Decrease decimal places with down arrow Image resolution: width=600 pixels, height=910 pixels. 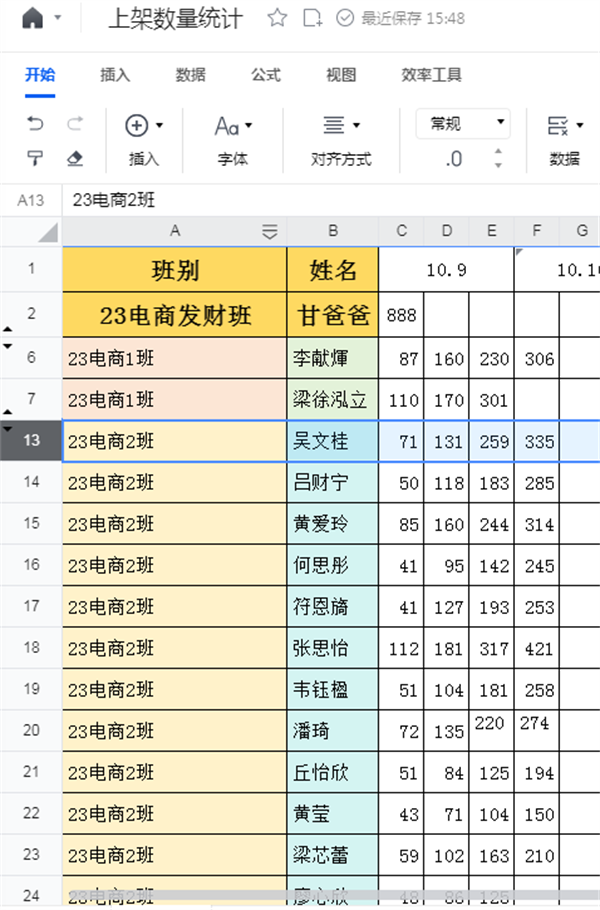[498, 165]
